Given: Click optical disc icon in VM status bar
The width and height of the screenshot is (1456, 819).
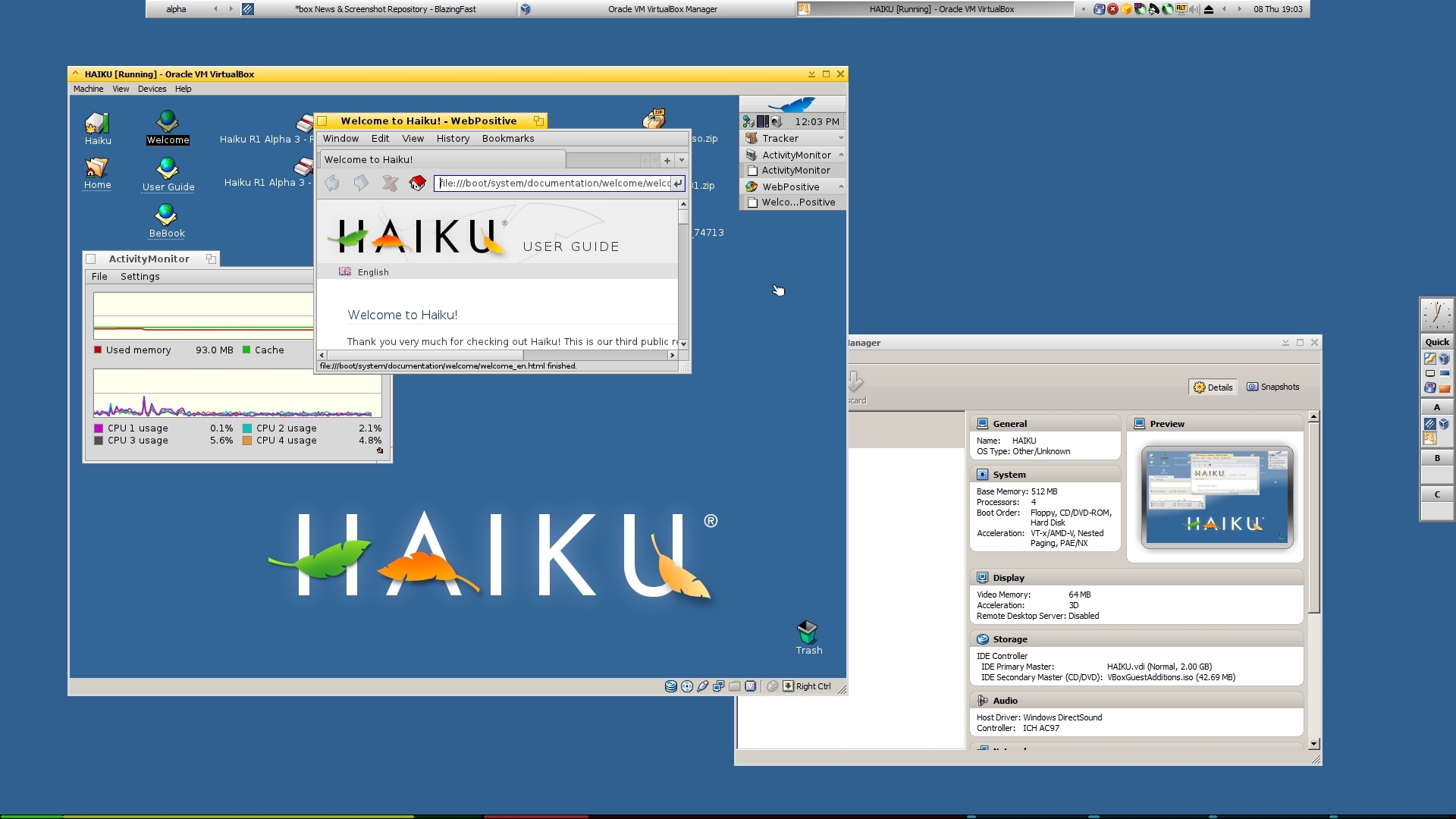Looking at the screenshot, I should point(687,686).
